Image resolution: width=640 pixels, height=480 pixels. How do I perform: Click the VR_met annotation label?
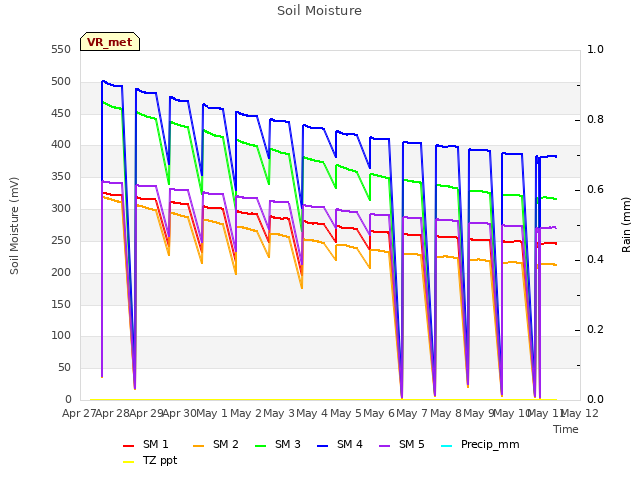(110, 42)
